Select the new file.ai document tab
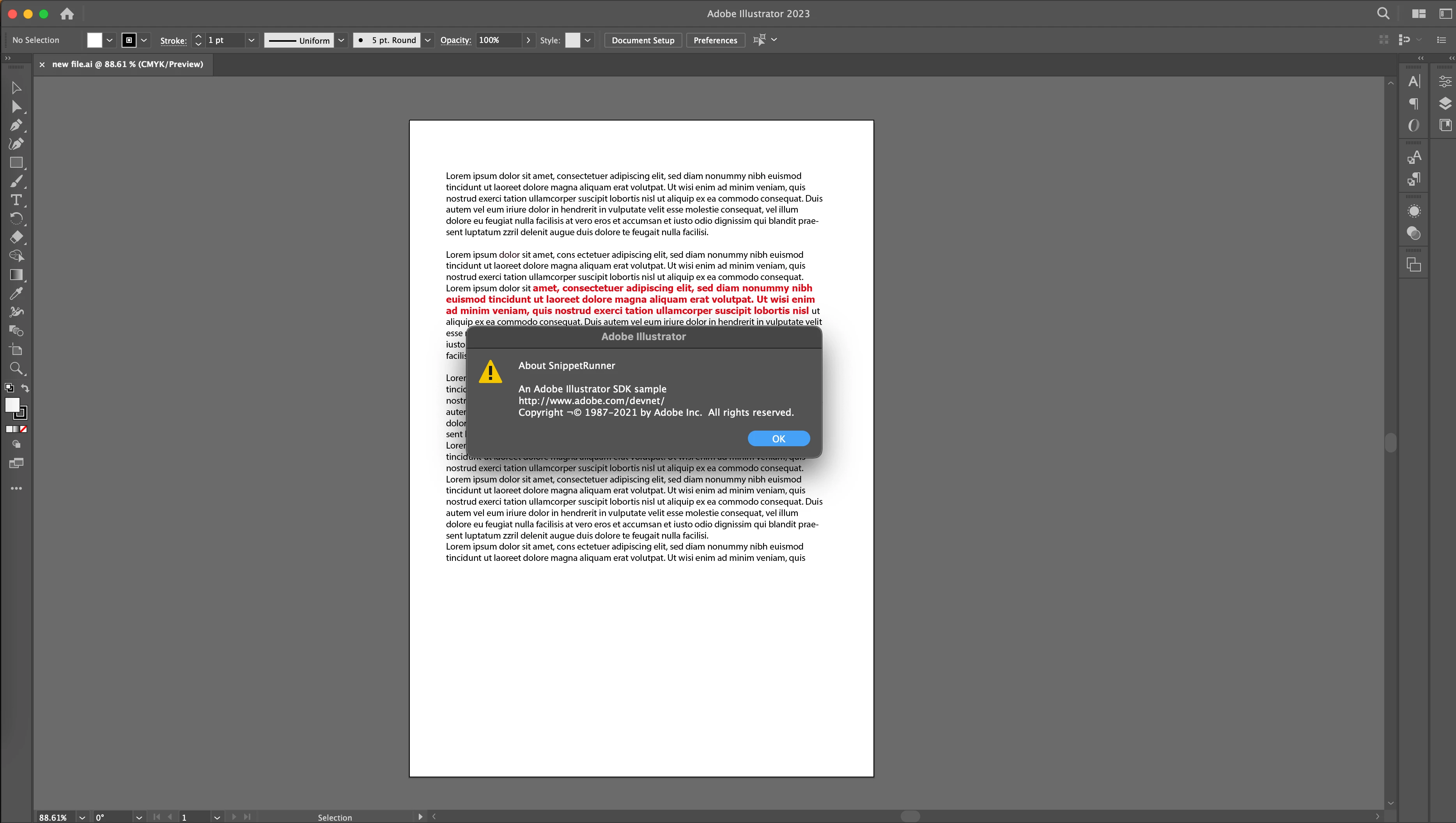 pos(127,64)
